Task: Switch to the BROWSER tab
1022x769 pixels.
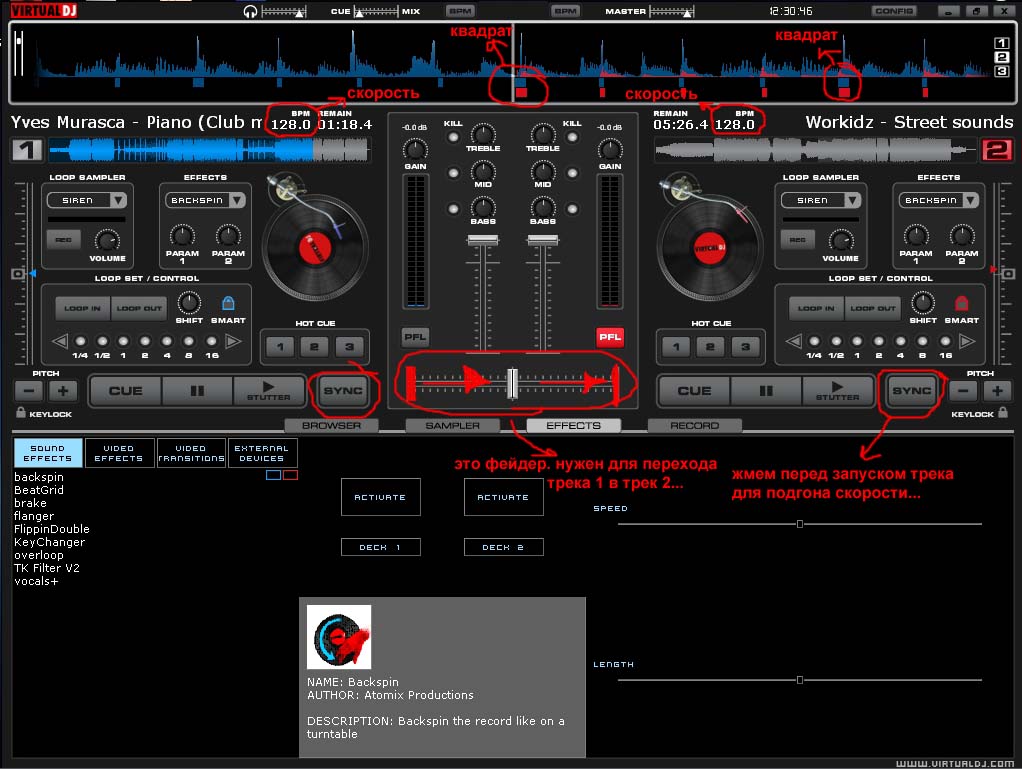Action: pos(331,426)
